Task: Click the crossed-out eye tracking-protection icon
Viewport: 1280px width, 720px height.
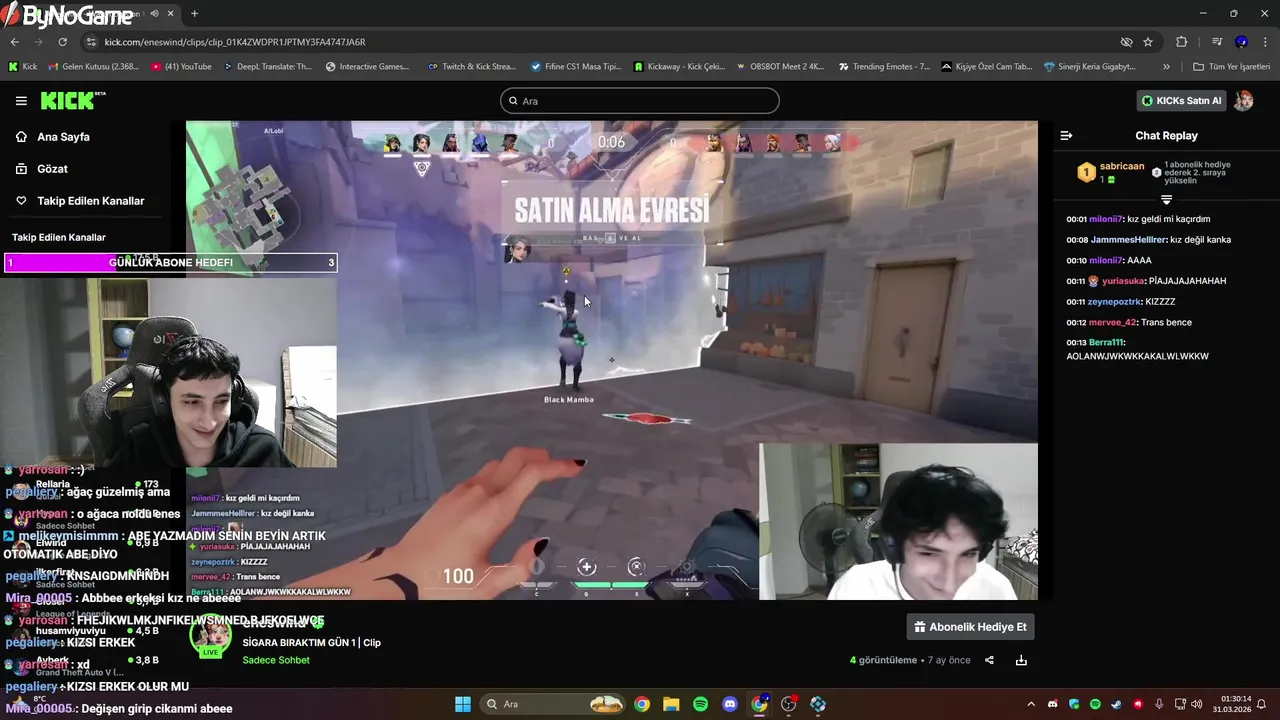Action: click(1126, 42)
